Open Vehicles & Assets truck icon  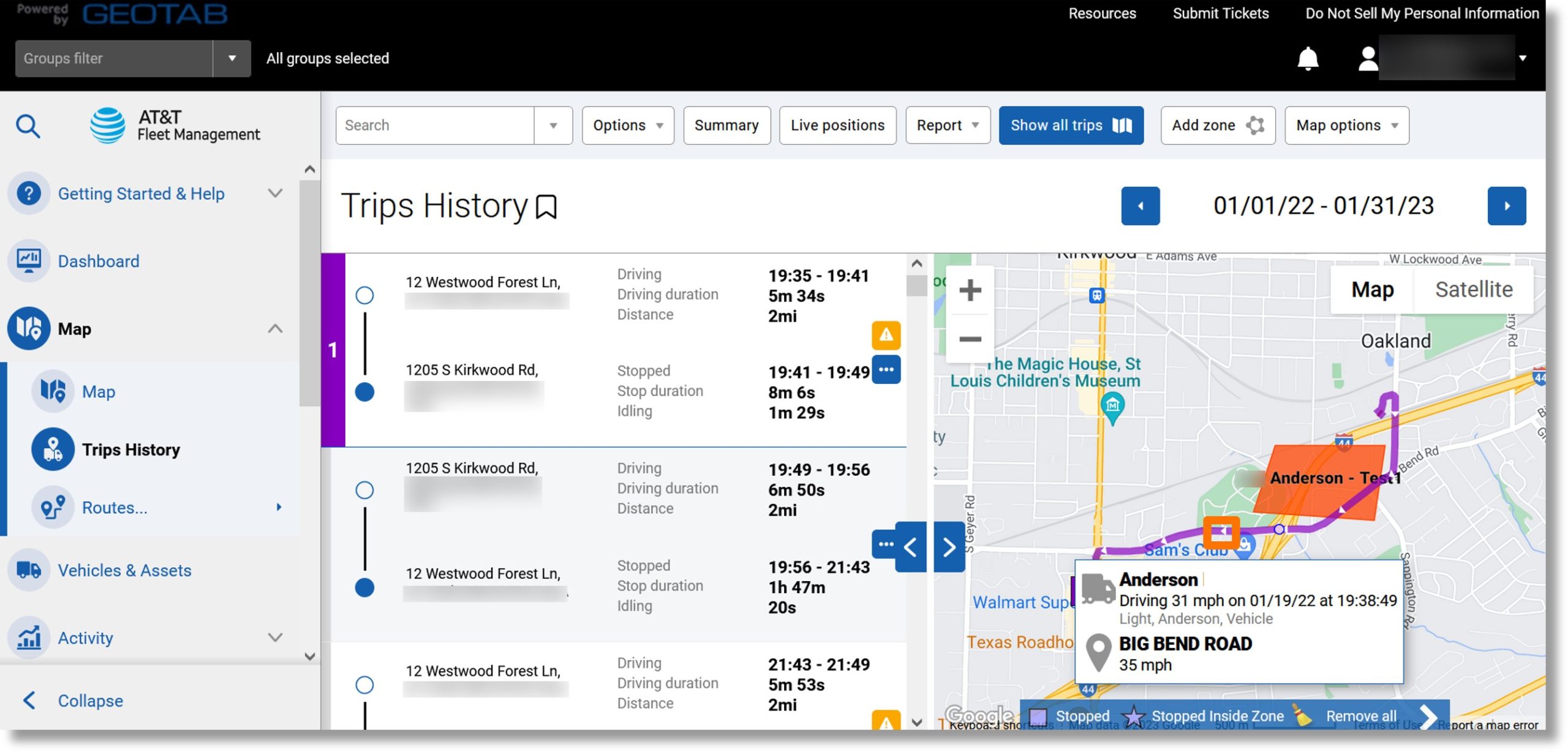coord(29,570)
